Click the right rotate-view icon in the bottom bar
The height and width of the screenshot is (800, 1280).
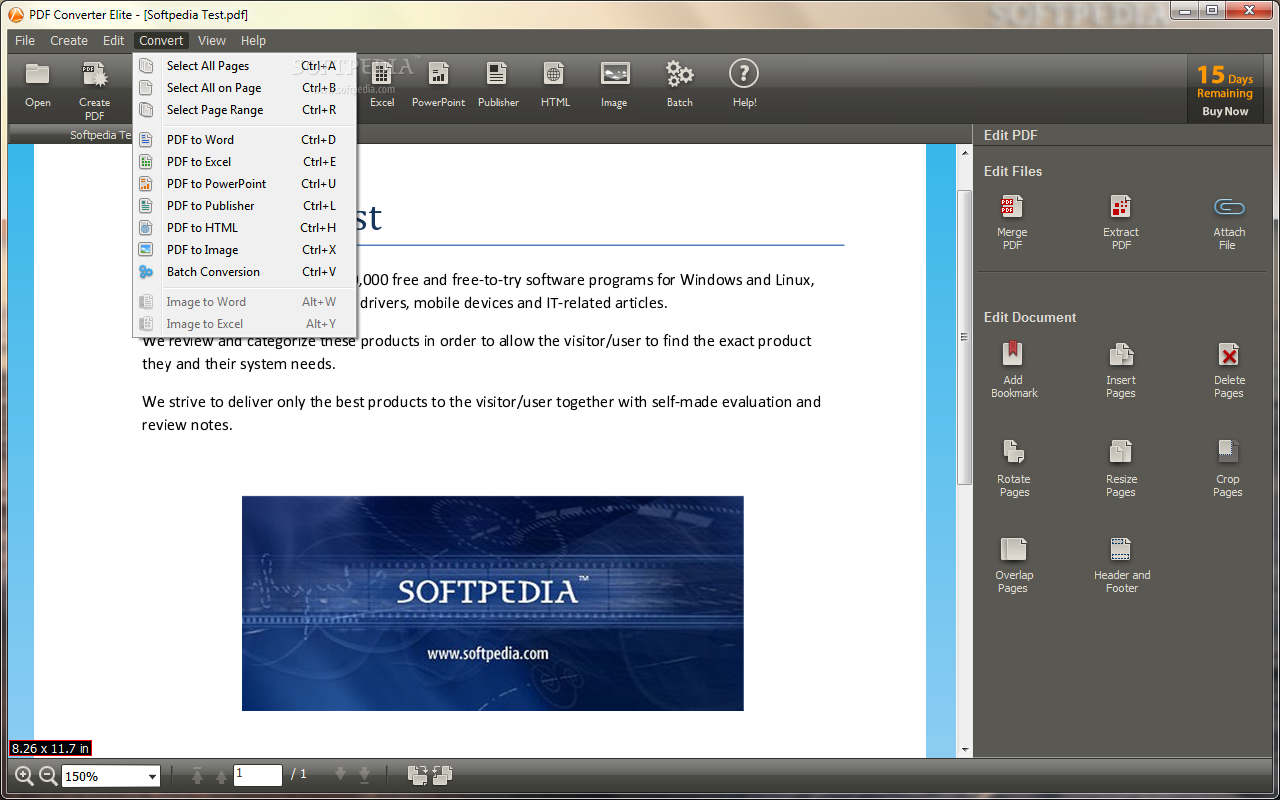[x=444, y=775]
